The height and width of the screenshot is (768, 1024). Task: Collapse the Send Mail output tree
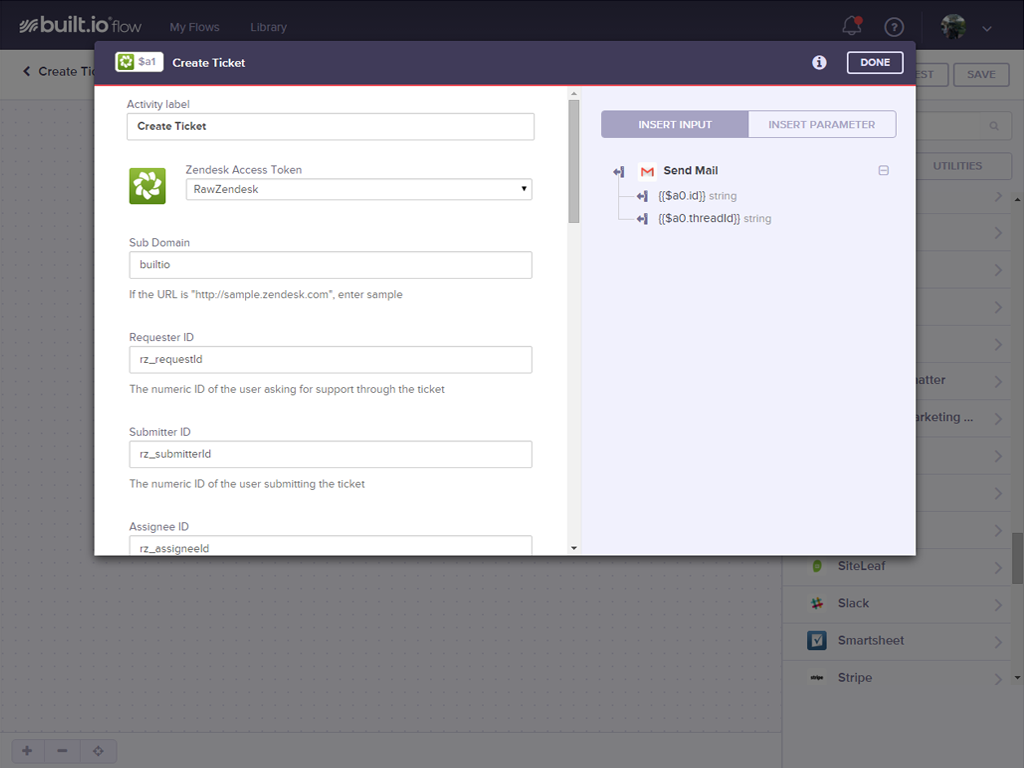883,171
